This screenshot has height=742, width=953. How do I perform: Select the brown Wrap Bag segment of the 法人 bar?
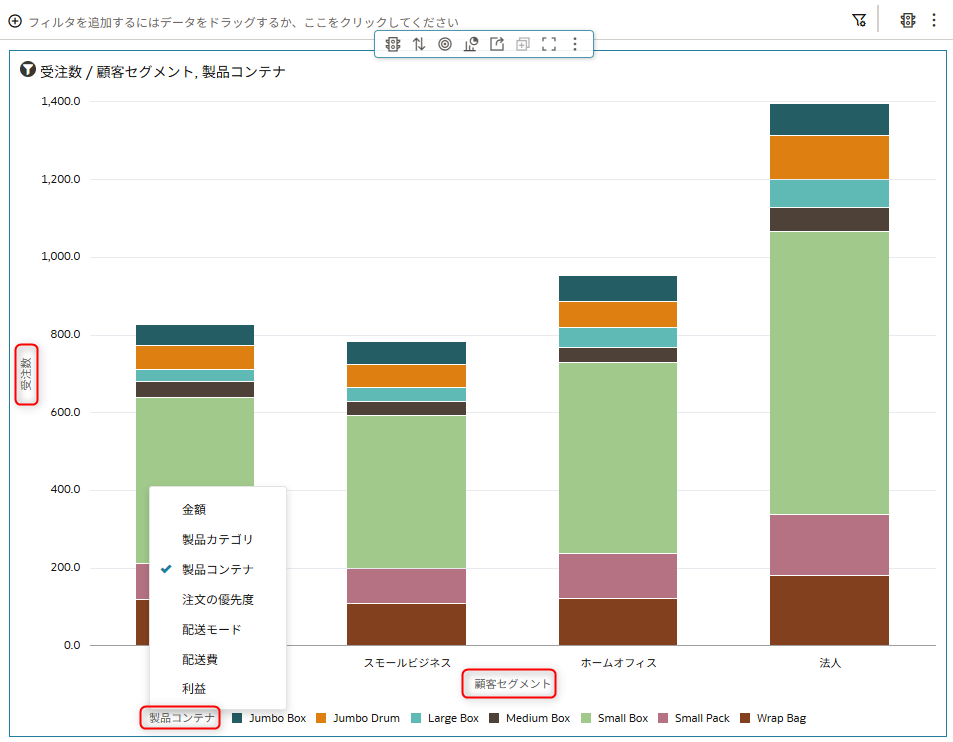click(x=829, y=611)
